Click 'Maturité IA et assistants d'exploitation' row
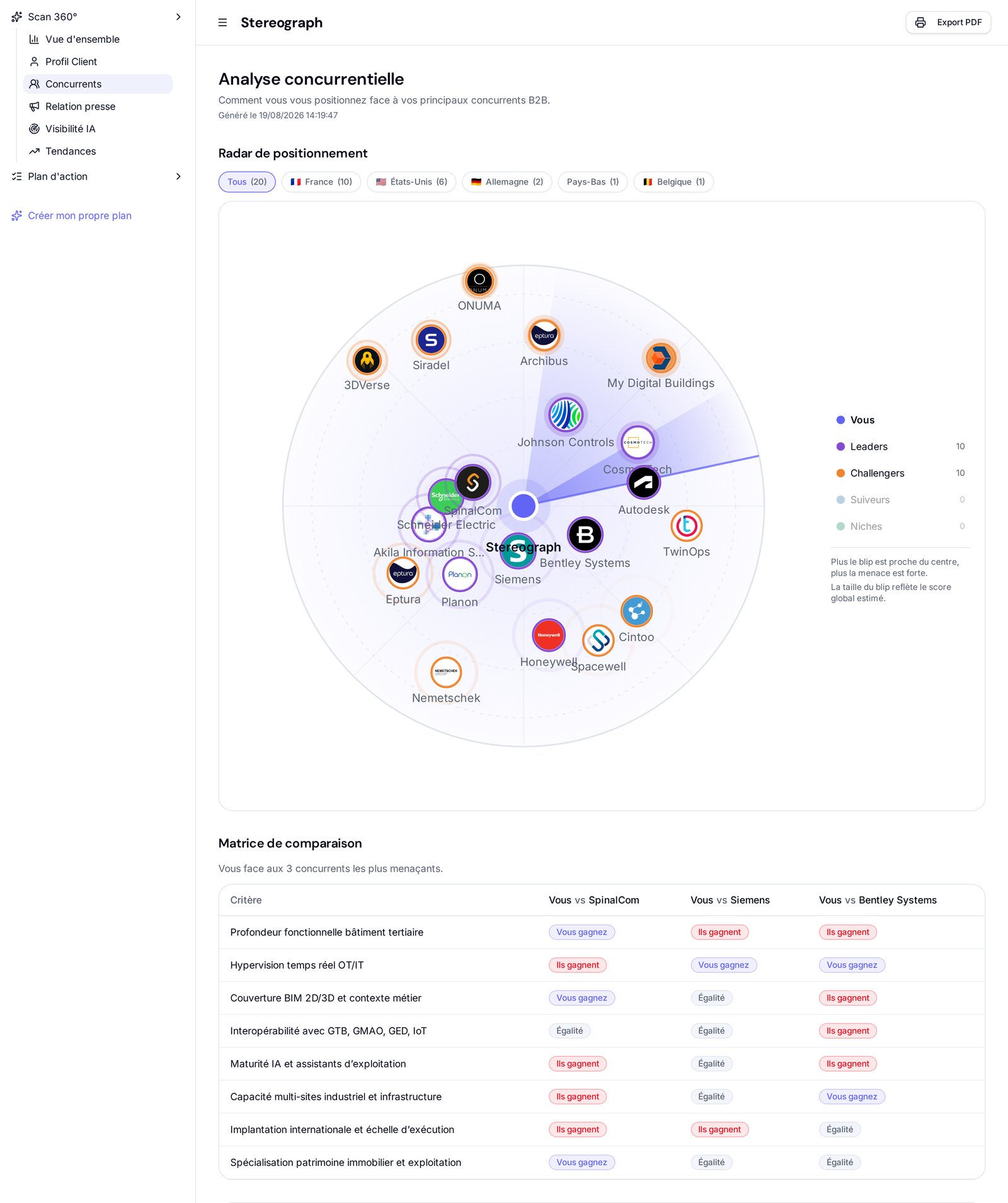This screenshot has height=1203, width=1008. click(x=602, y=1064)
